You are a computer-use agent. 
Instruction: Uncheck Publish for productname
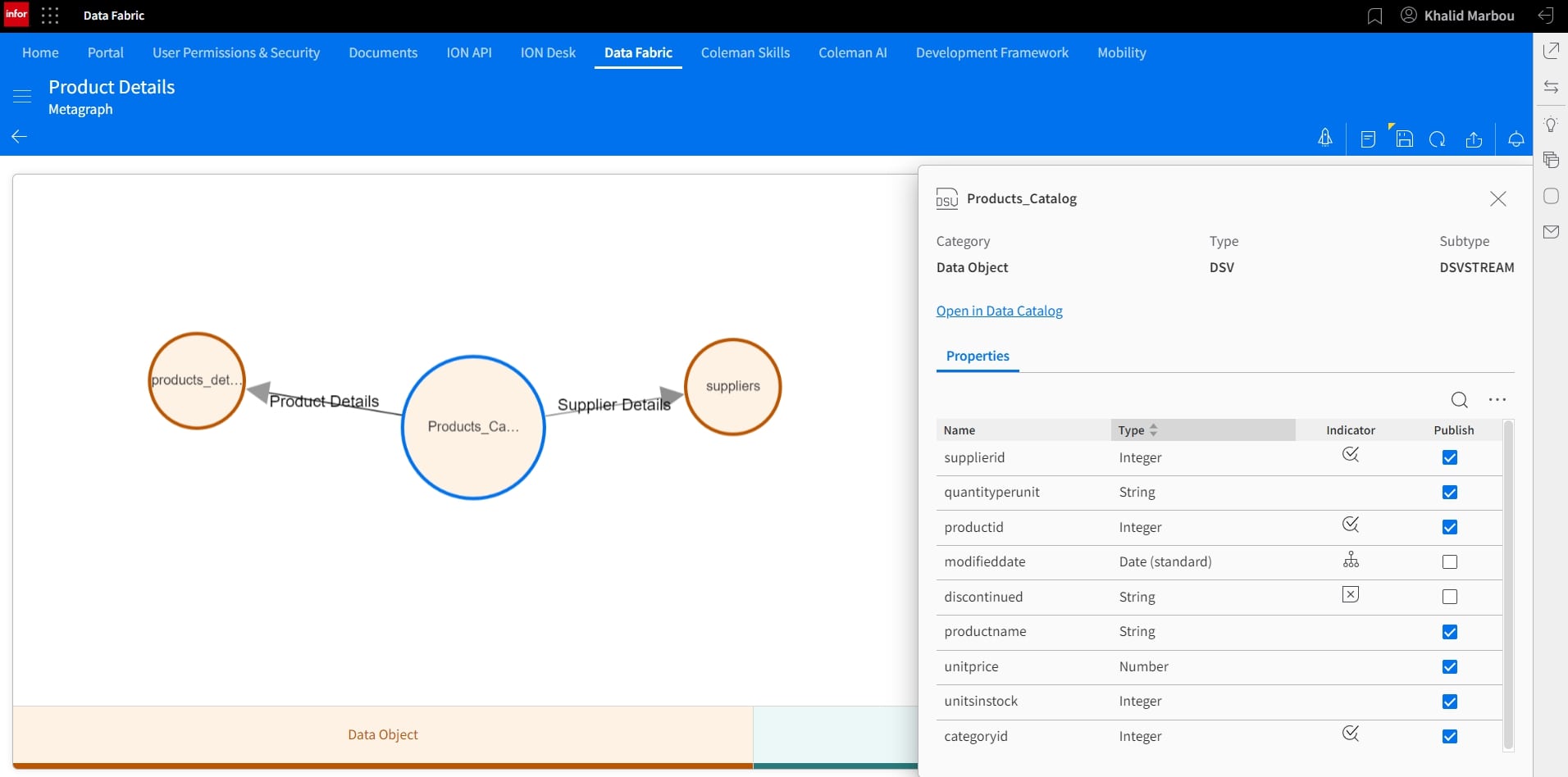(1450, 632)
